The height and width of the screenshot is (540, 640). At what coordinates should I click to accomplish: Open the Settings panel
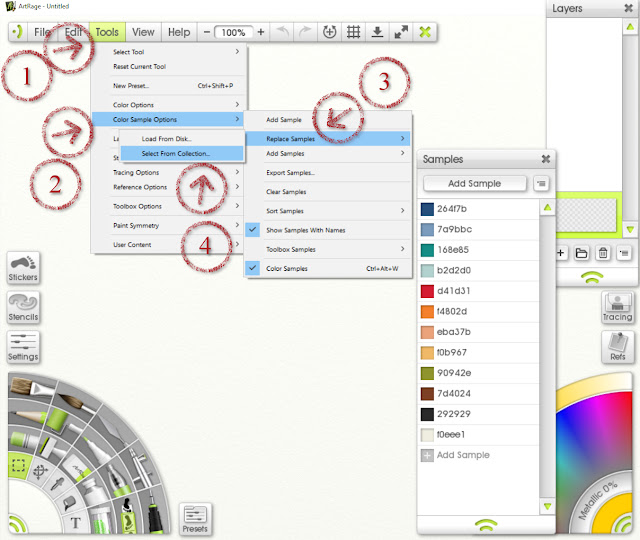tap(23, 347)
